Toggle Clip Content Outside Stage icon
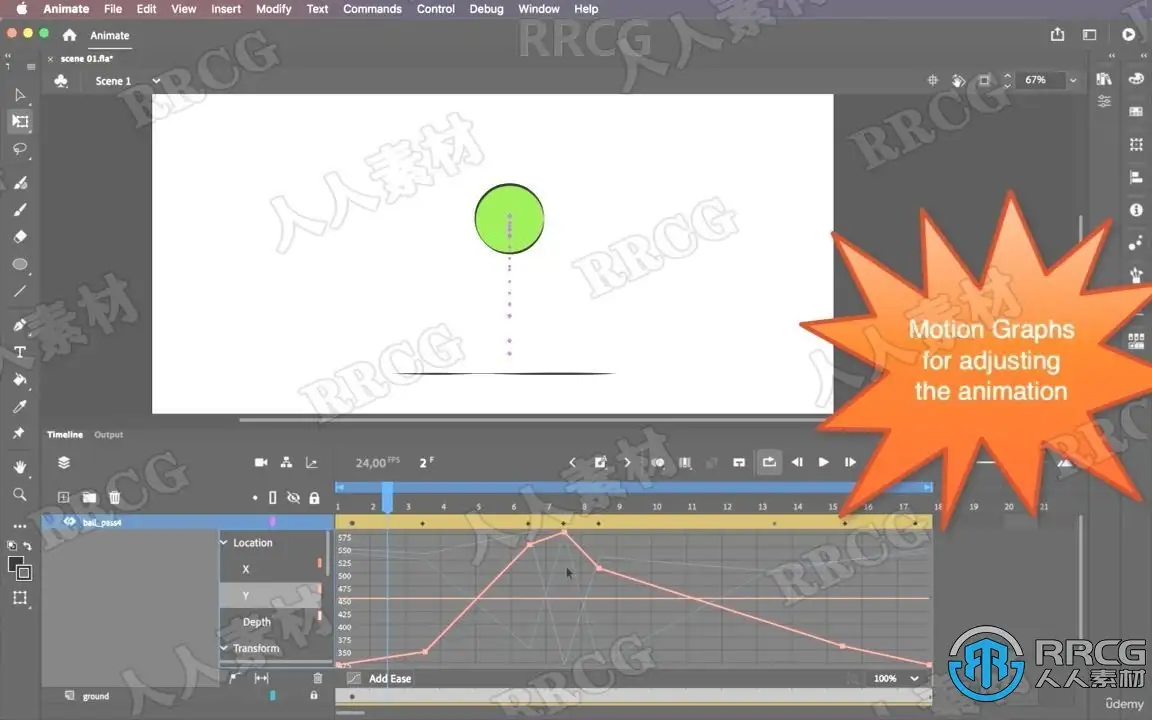The height and width of the screenshot is (720, 1152). (984, 80)
